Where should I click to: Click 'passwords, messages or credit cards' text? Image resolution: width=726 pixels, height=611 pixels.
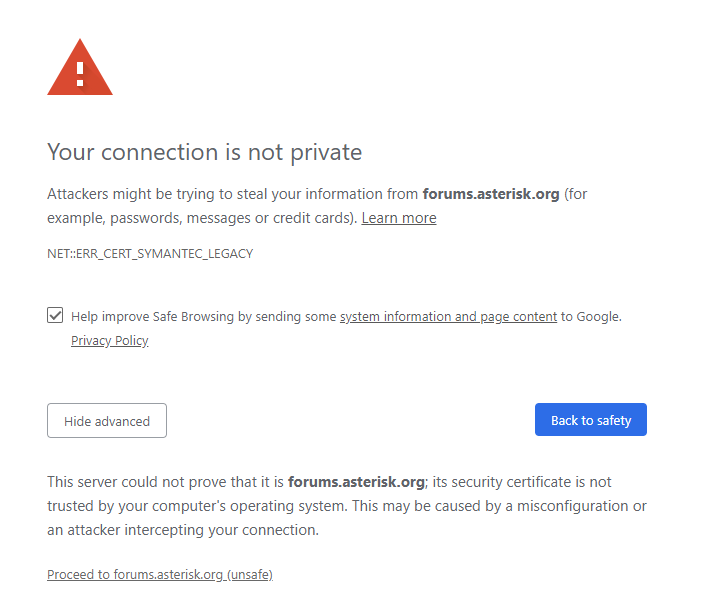(x=232, y=218)
